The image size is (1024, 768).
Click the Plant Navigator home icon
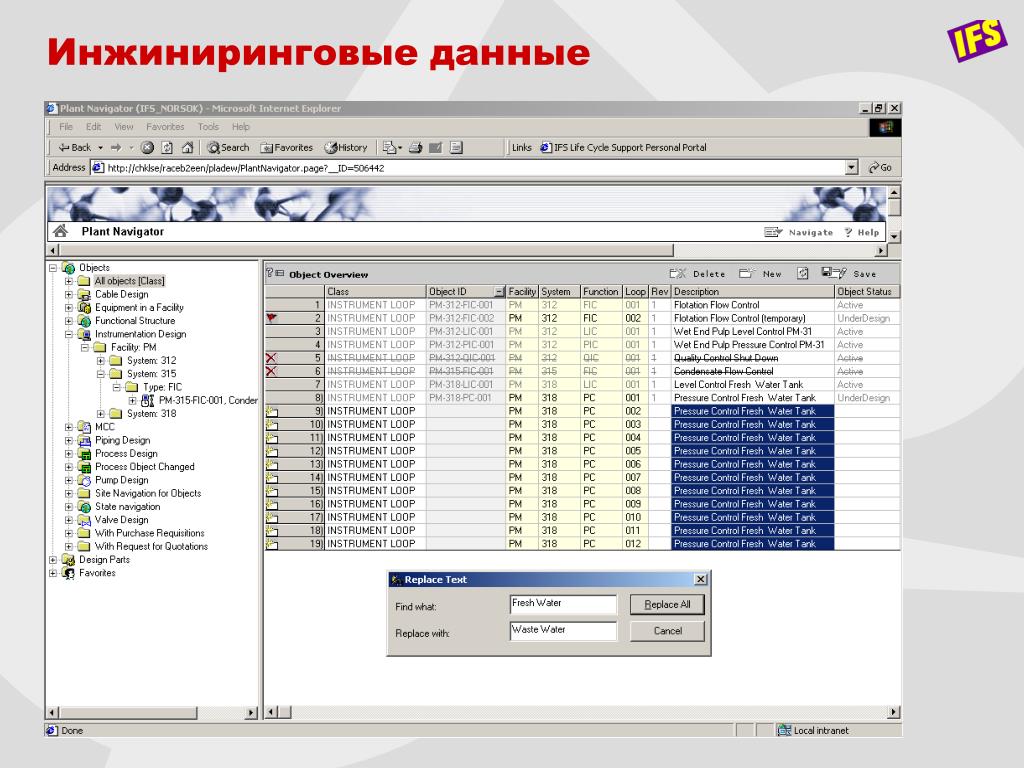(61, 231)
